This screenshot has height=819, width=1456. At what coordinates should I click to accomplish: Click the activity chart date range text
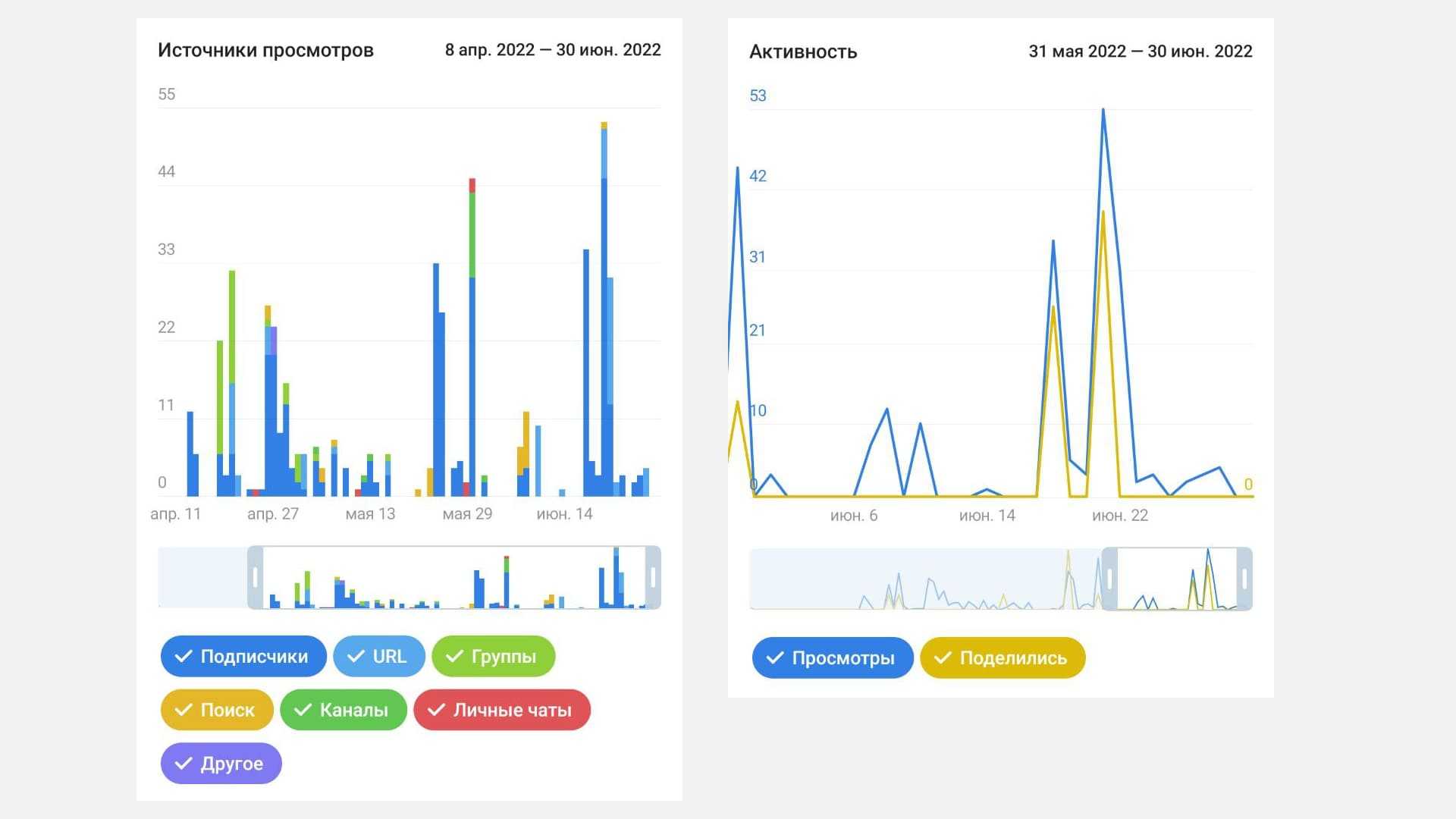point(1140,52)
